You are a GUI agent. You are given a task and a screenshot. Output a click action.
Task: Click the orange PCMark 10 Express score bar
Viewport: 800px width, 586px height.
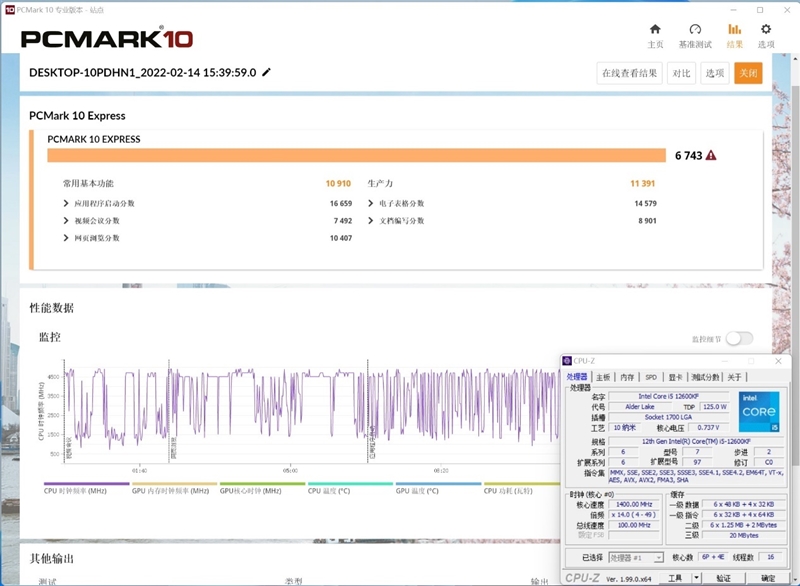coord(356,156)
